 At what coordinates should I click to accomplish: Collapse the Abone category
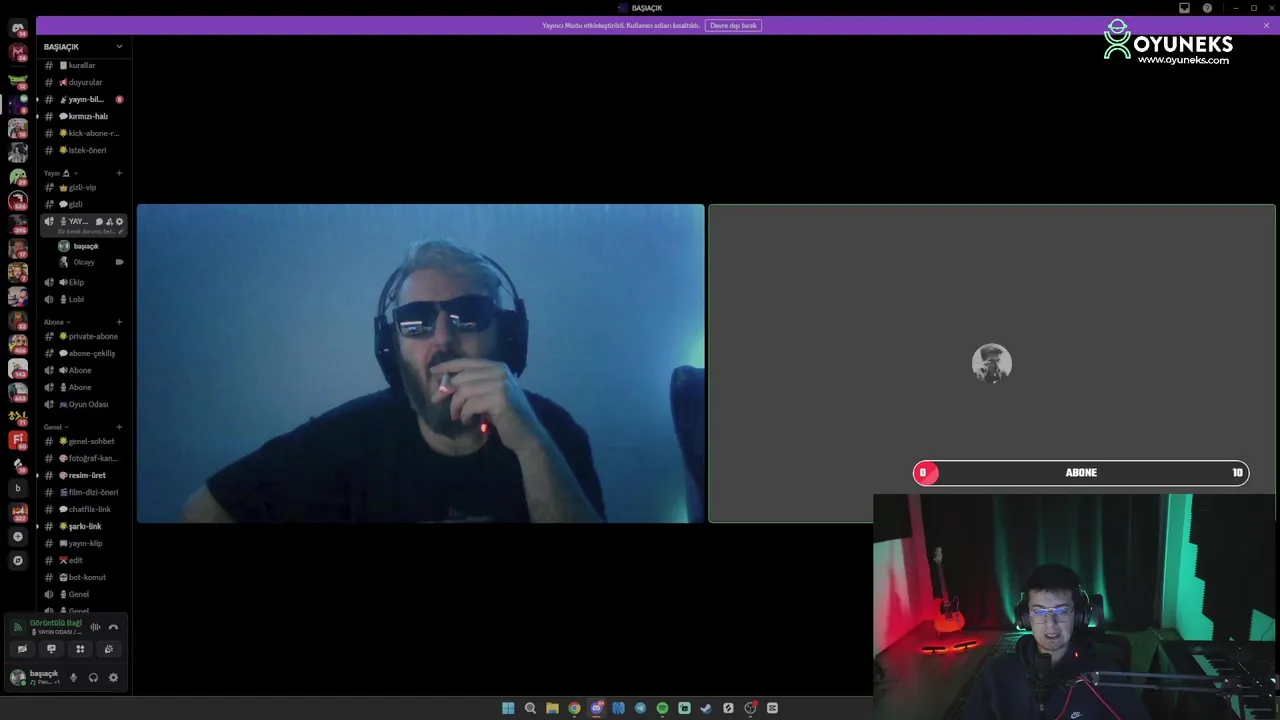click(x=57, y=322)
